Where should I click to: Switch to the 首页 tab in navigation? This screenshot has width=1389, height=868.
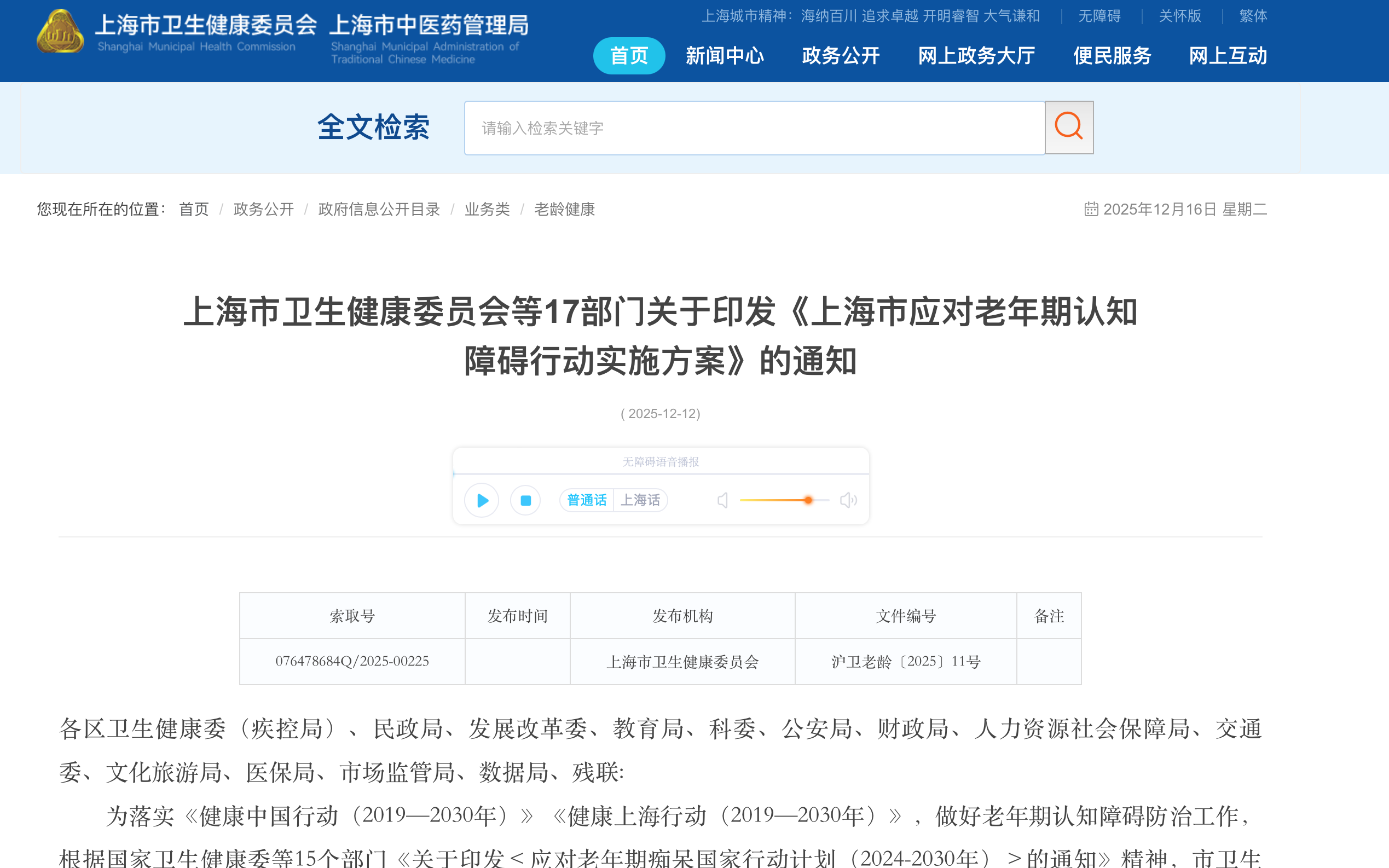[x=628, y=56]
